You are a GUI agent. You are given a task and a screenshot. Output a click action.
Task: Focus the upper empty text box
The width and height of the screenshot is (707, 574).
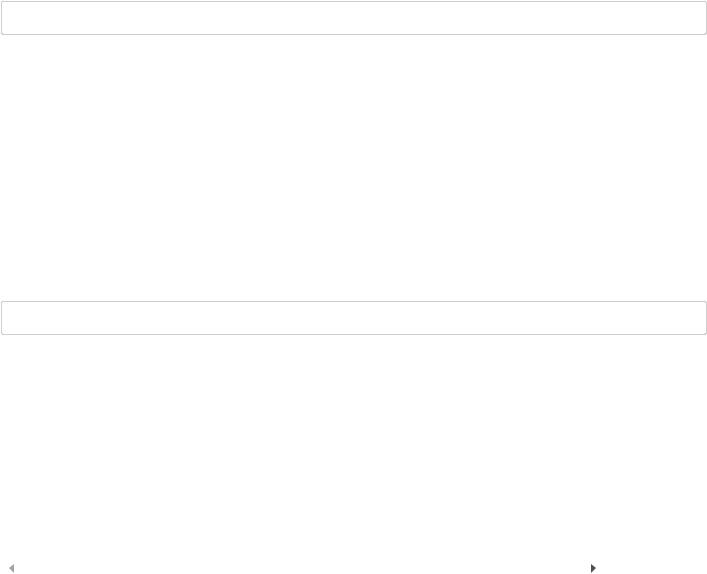pyautogui.click(x=354, y=18)
